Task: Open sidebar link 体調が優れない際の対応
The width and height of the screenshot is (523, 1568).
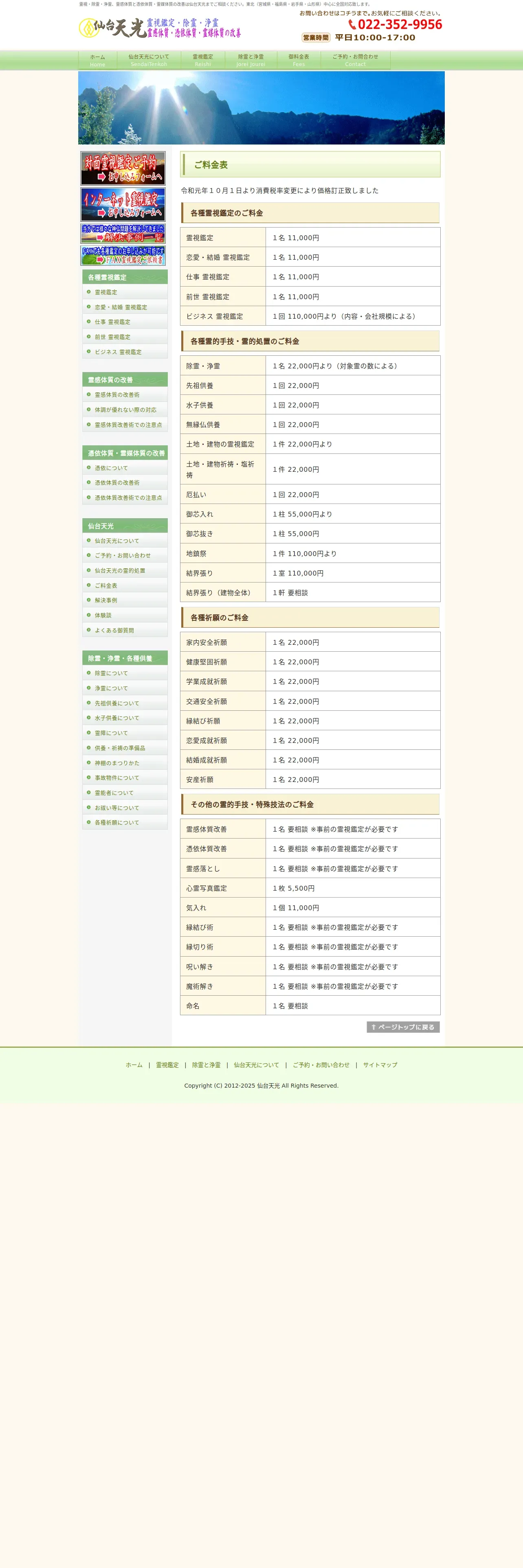Action: [x=125, y=410]
